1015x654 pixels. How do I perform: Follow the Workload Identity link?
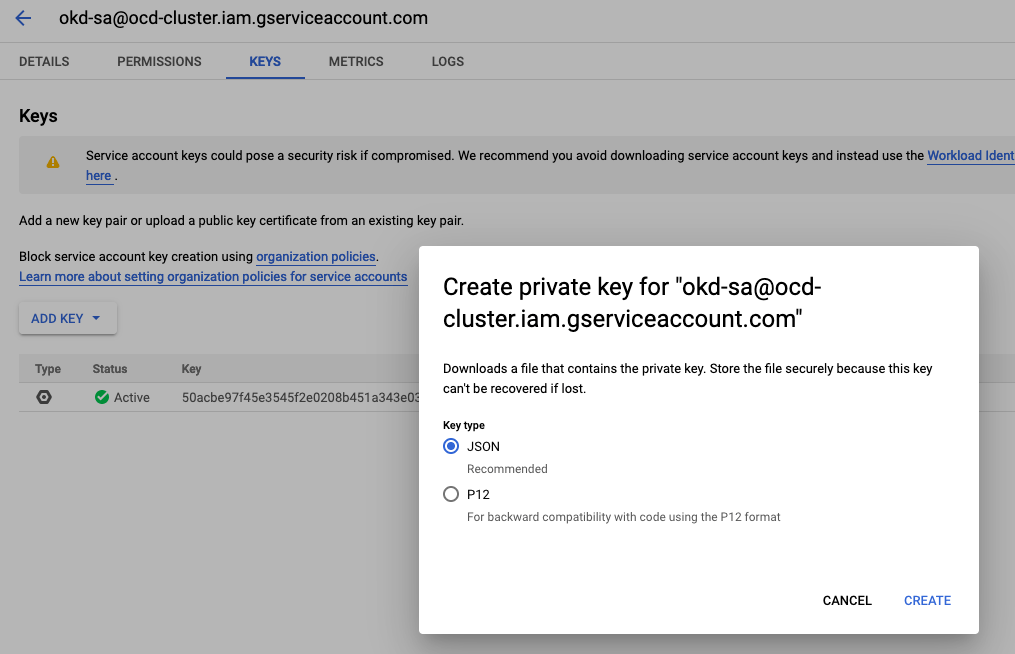[x=971, y=155]
